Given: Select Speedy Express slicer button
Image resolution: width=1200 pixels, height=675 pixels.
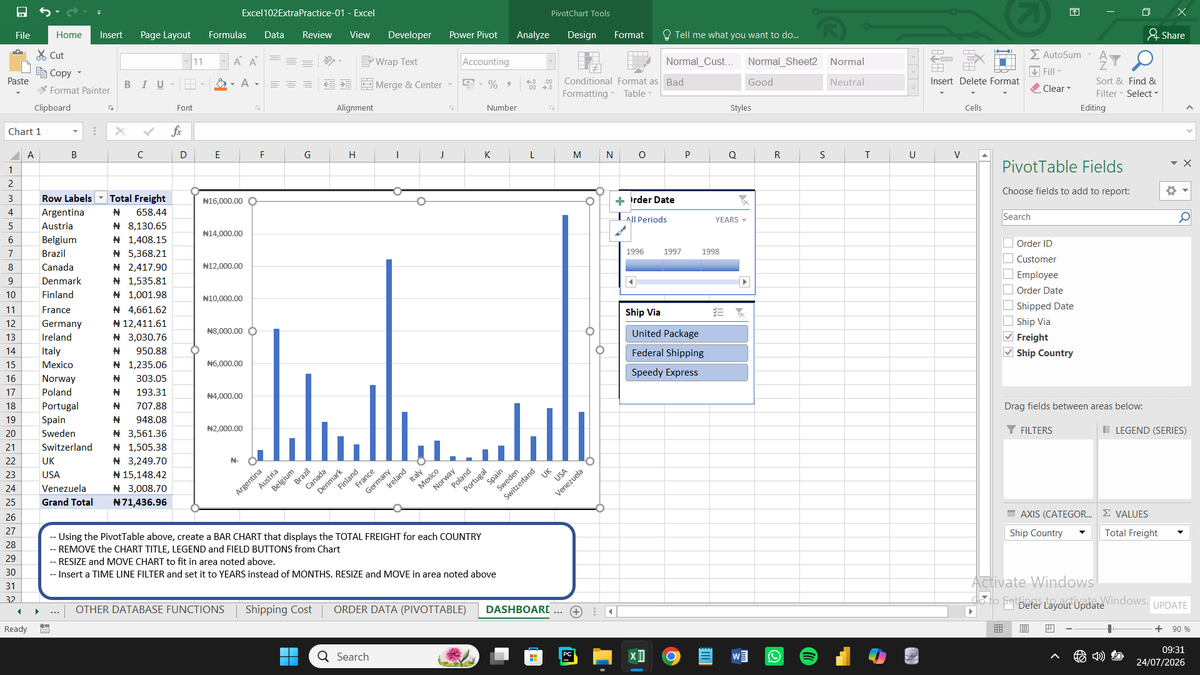Looking at the screenshot, I should pos(687,372).
